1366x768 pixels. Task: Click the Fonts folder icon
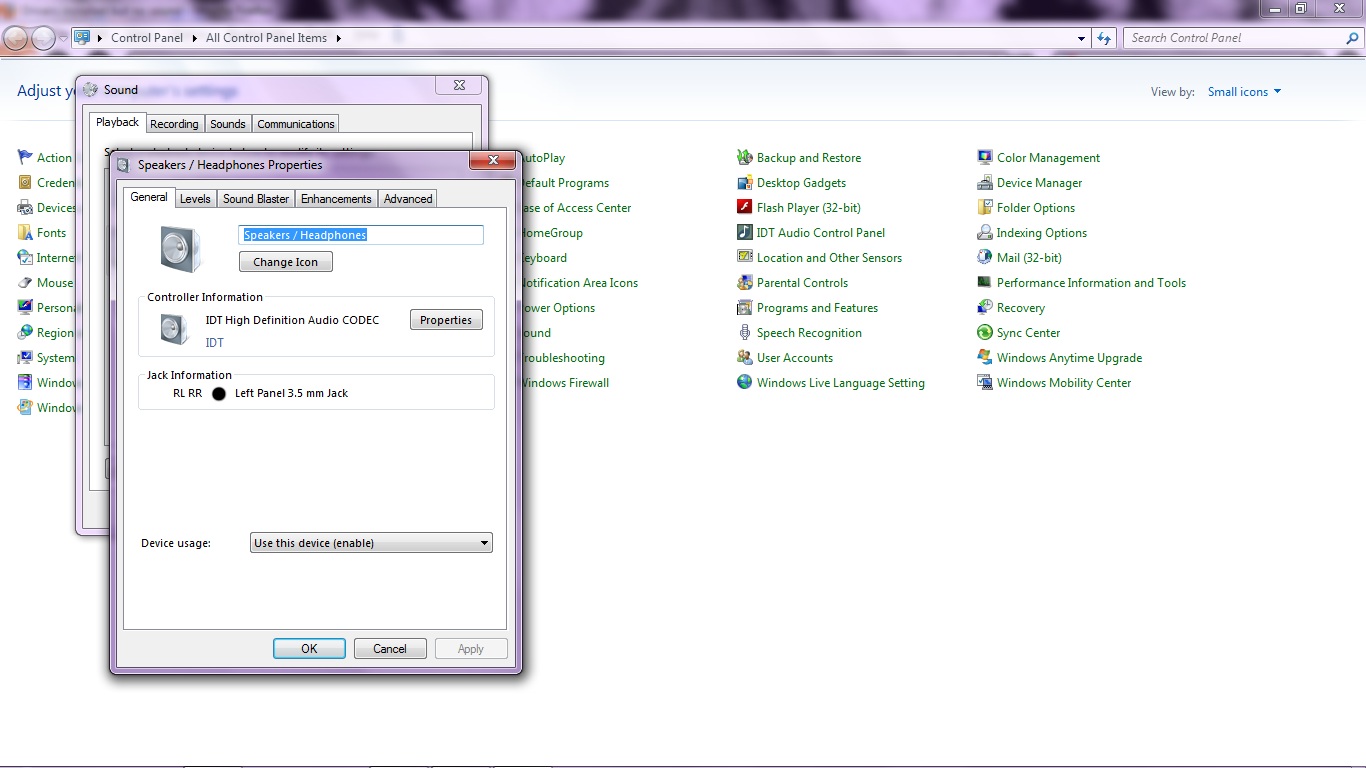click(x=25, y=233)
